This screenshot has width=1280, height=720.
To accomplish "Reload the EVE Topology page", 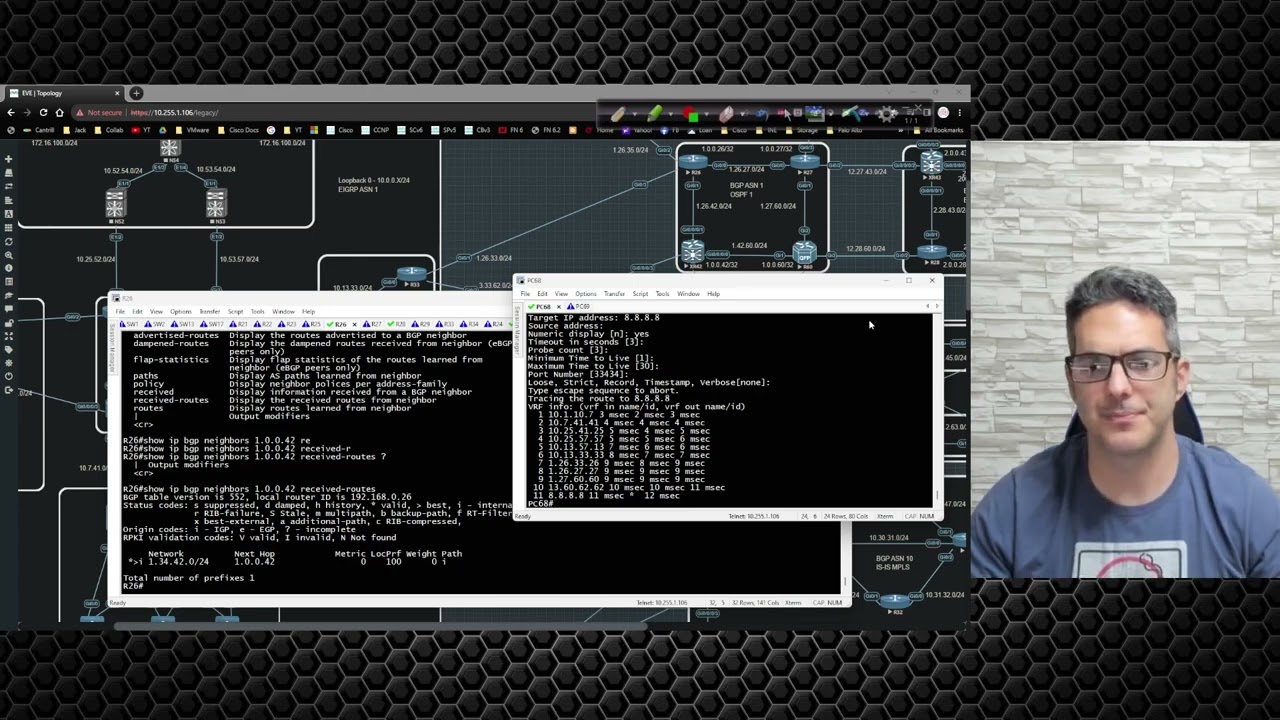I will tap(43, 112).
